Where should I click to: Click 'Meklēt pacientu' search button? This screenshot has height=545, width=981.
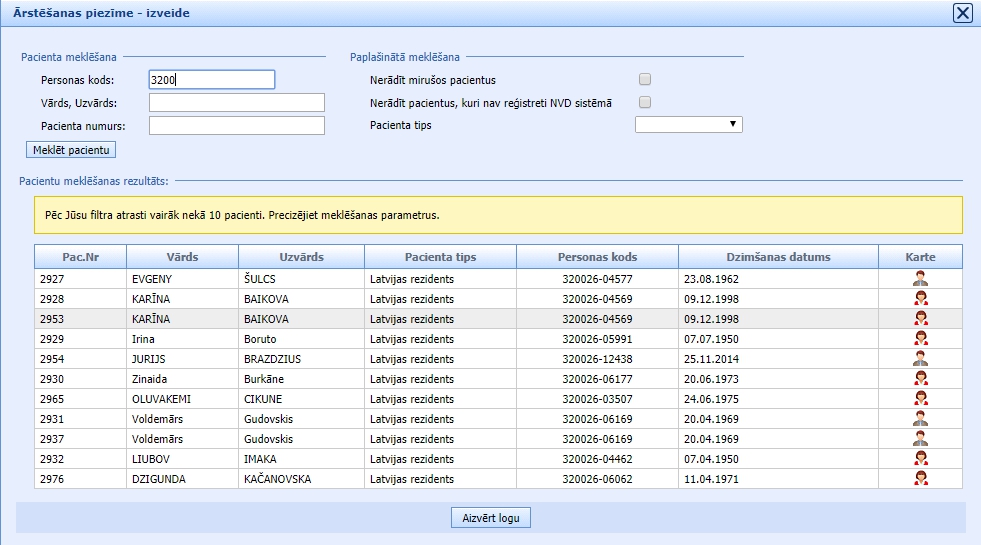click(x=70, y=150)
